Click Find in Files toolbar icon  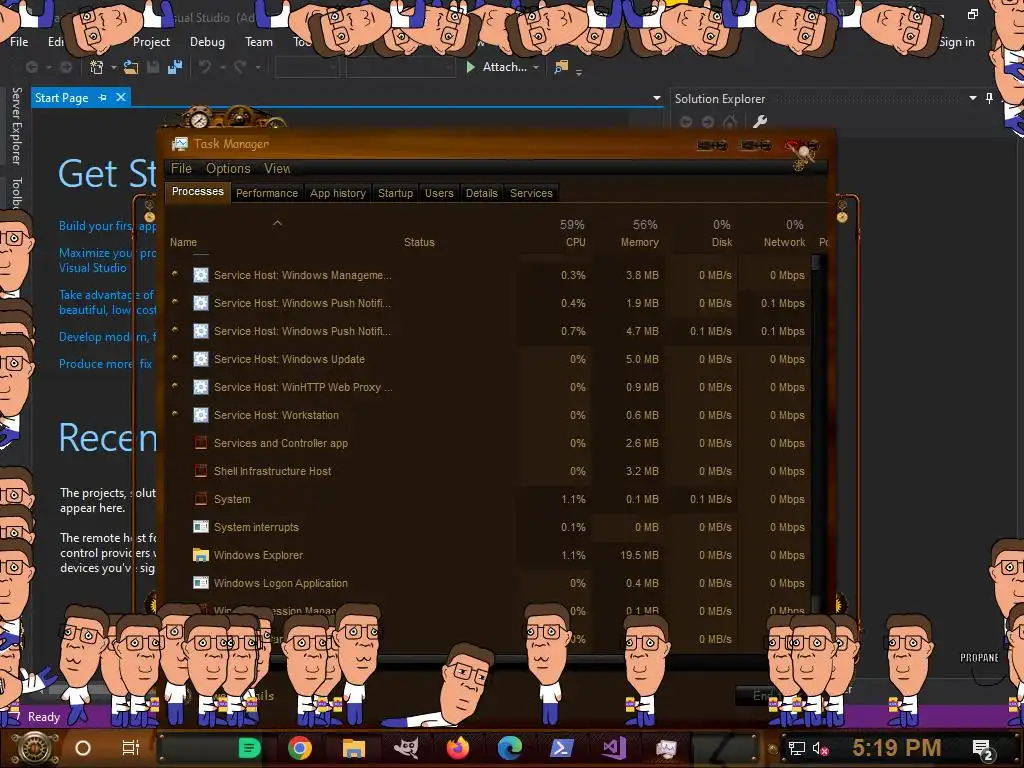pyautogui.click(x=561, y=67)
